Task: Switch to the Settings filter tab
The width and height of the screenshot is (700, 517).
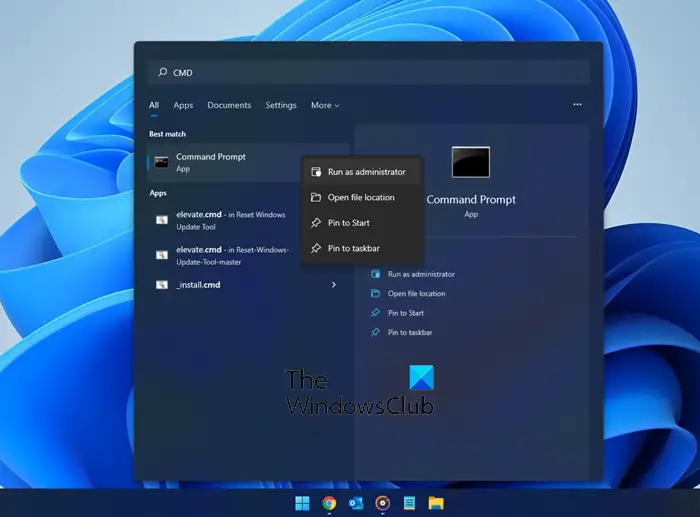Action: tap(281, 105)
